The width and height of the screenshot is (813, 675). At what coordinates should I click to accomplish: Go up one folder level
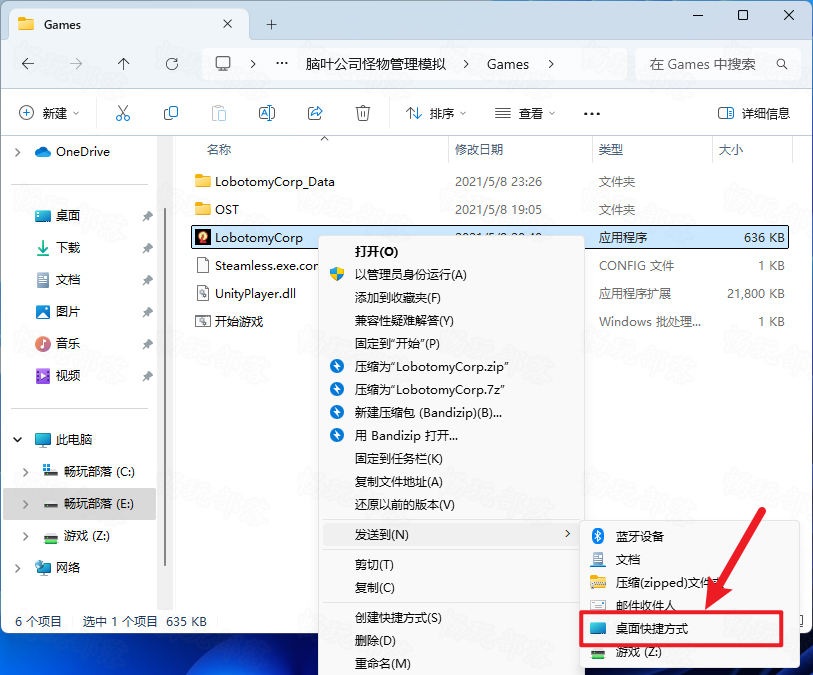coord(123,64)
